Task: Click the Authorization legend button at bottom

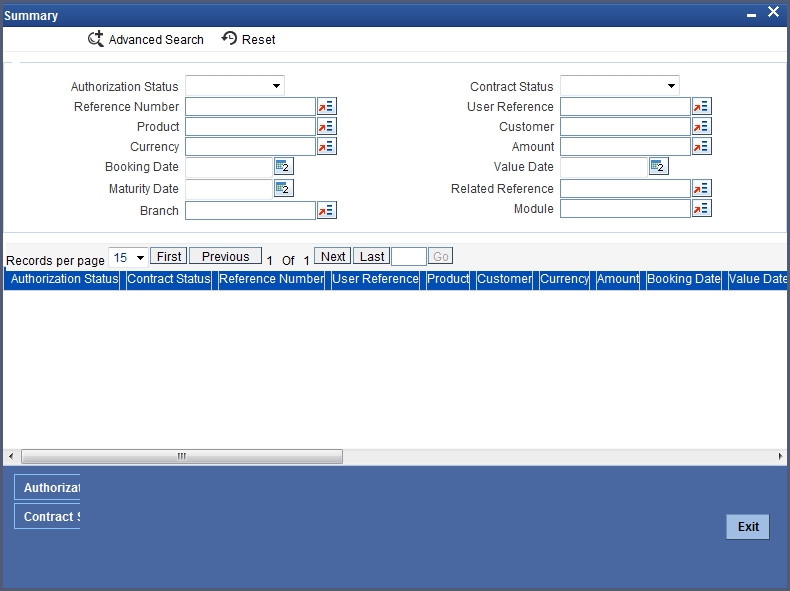Action: 47,487
